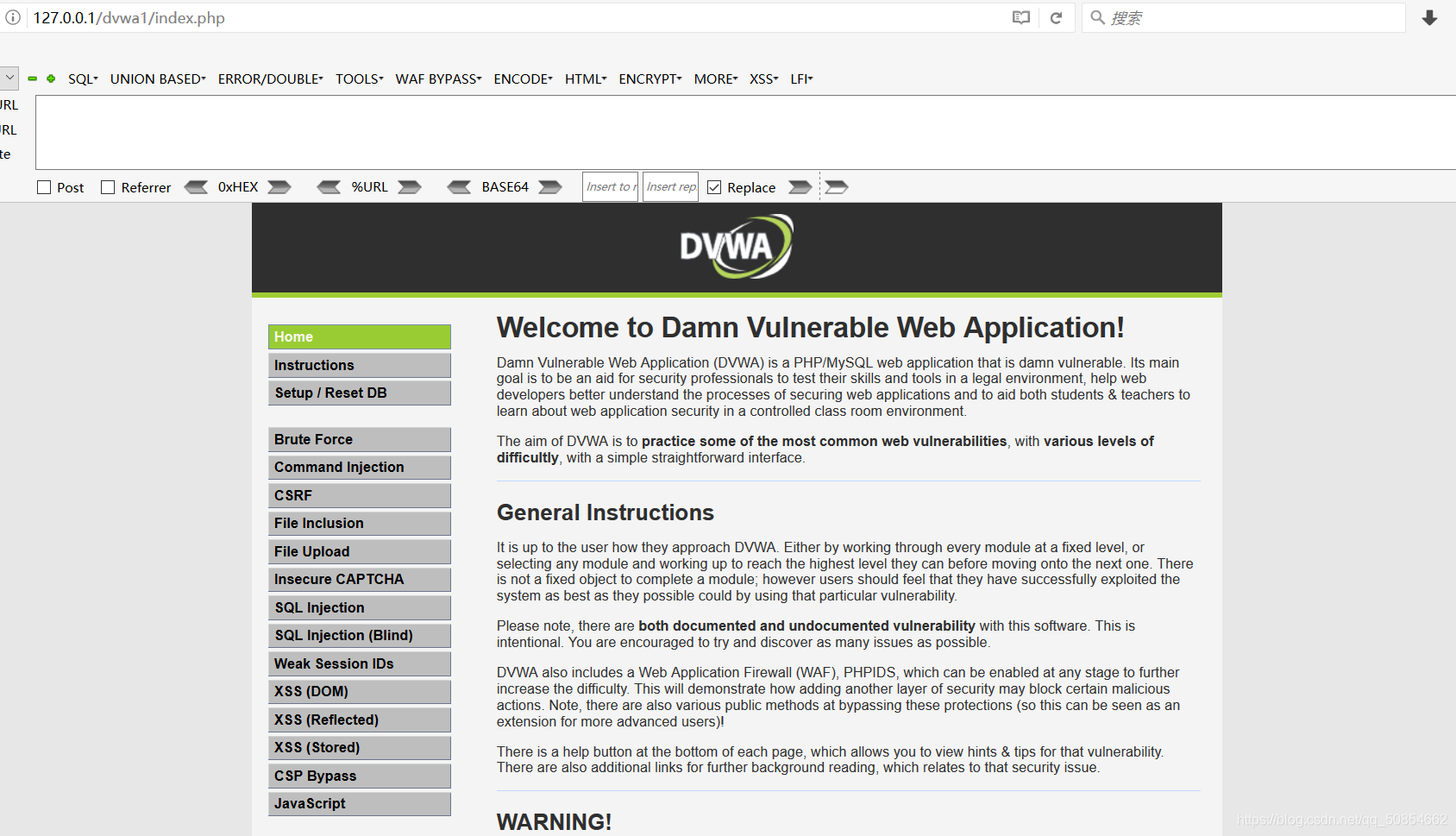Uncheck the Replace checkbox

(x=714, y=187)
